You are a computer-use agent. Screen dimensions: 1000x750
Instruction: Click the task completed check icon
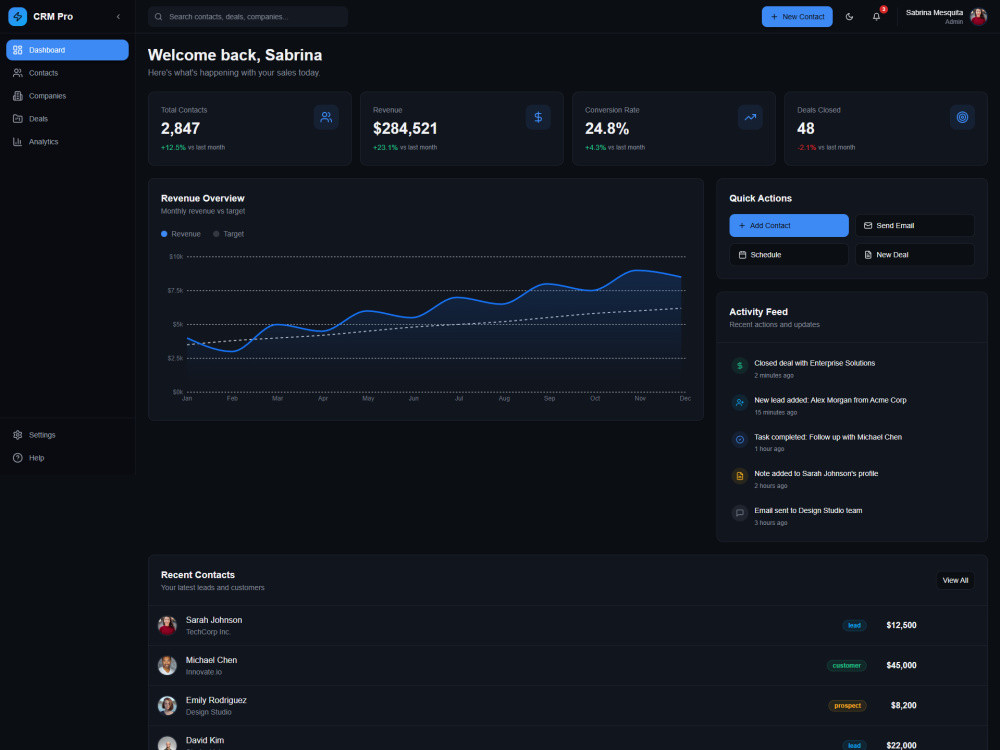tap(740, 439)
